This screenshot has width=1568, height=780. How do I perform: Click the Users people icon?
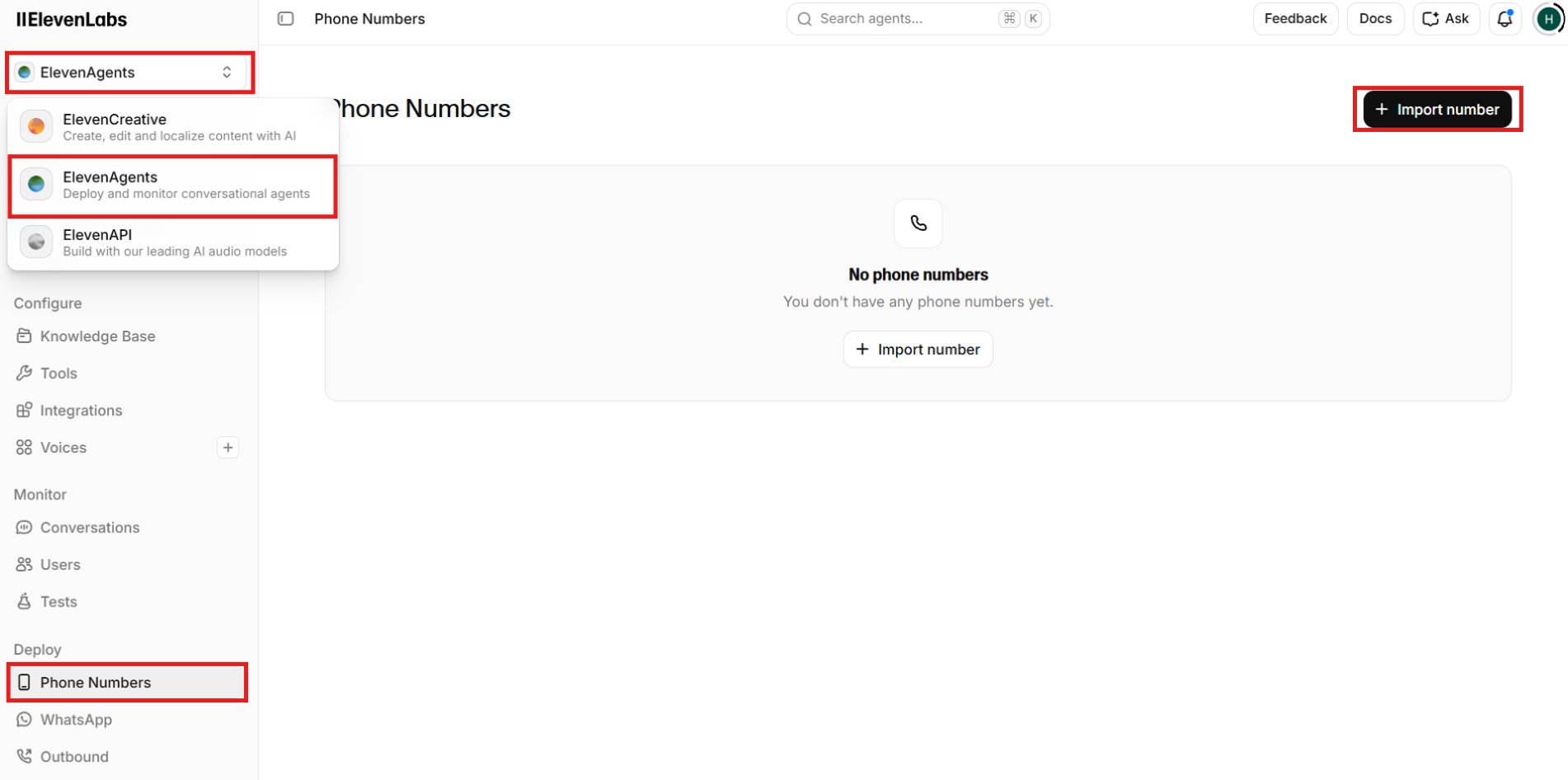pos(24,565)
